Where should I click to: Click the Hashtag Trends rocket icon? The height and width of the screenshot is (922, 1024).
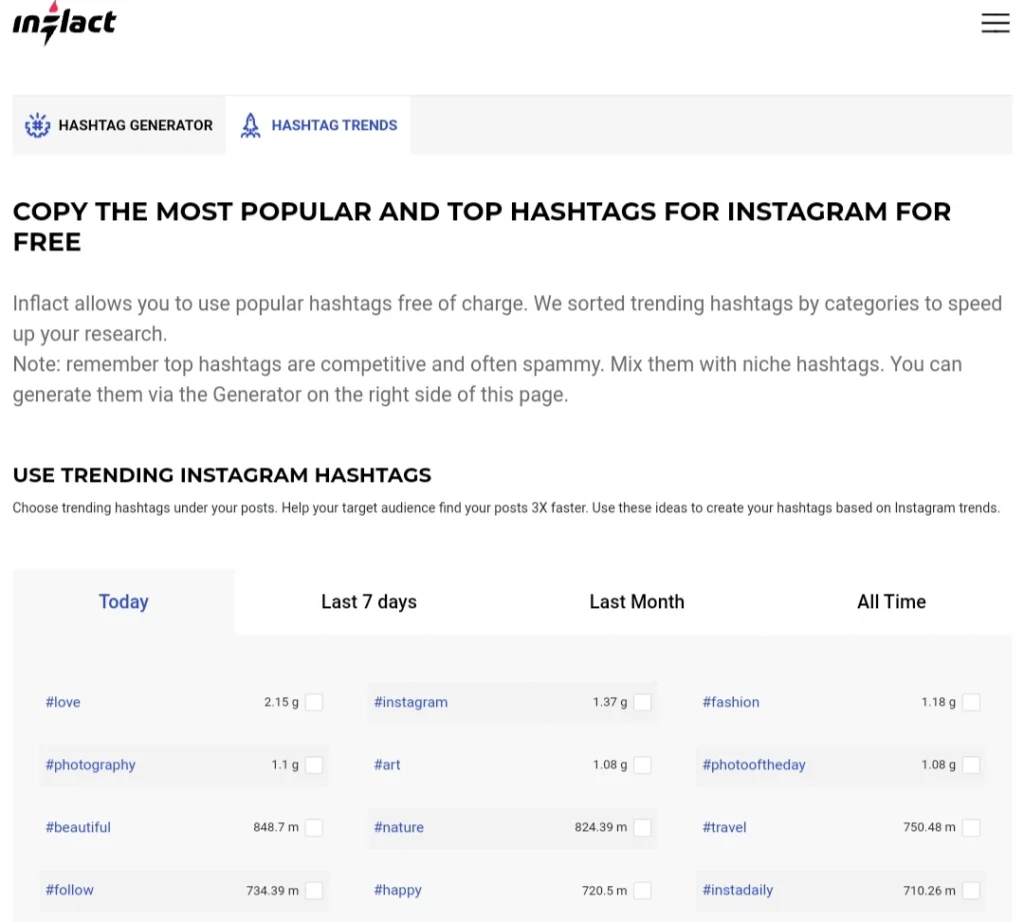tap(250, 125)
